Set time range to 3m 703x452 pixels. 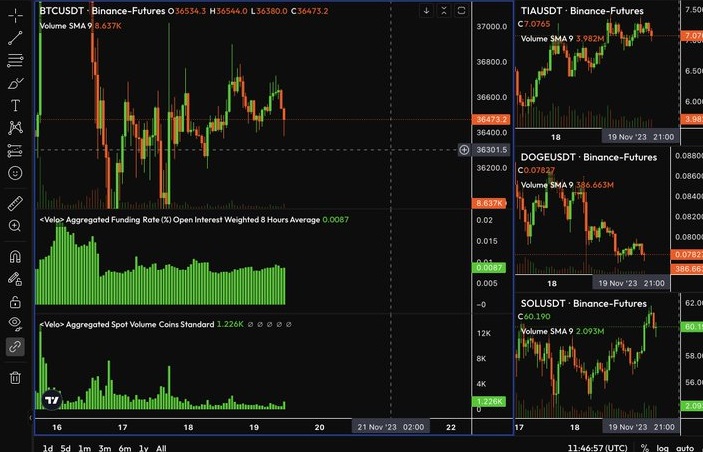[x=104, y=448]
